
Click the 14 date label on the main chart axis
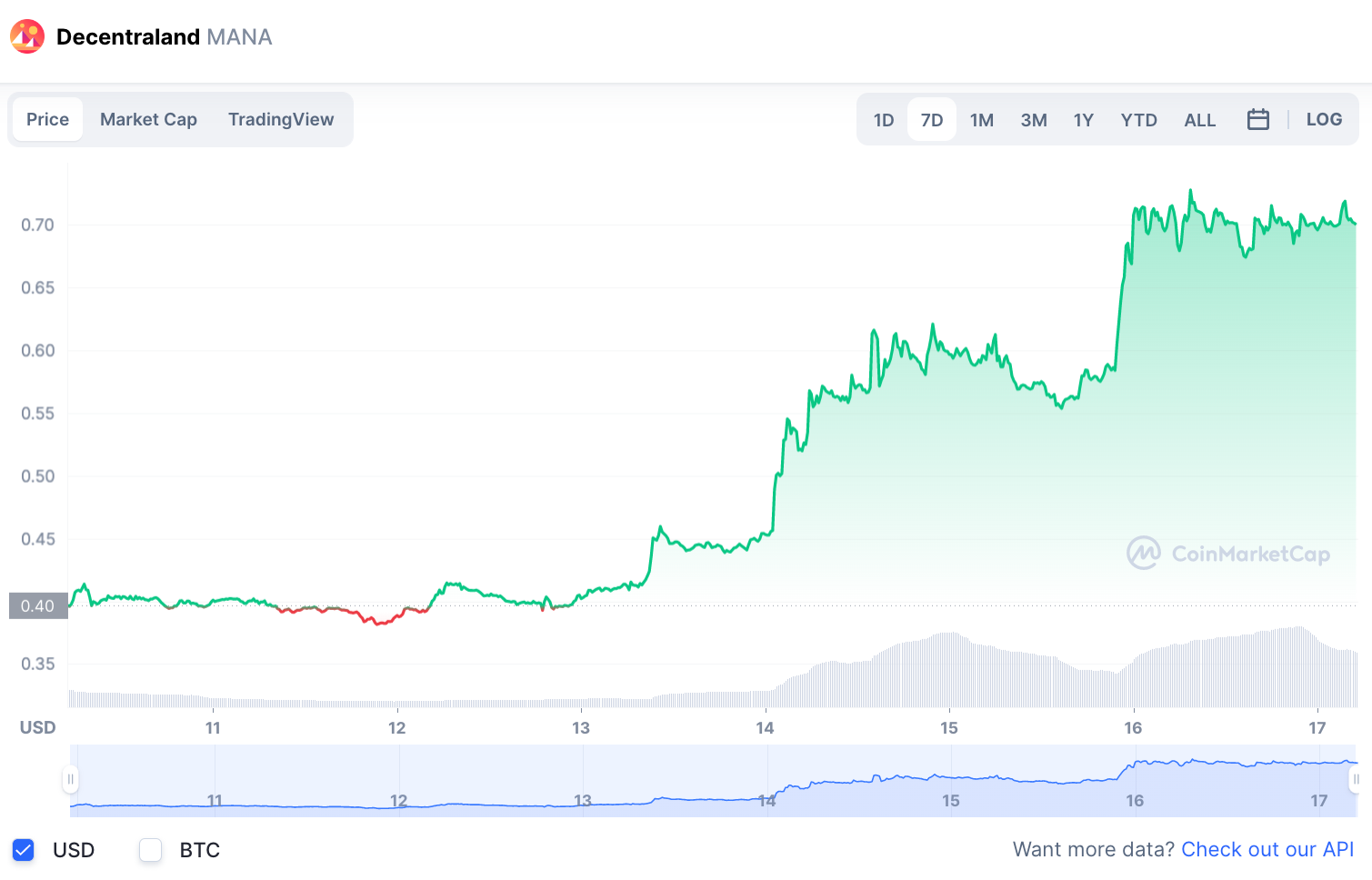point(765,727)
